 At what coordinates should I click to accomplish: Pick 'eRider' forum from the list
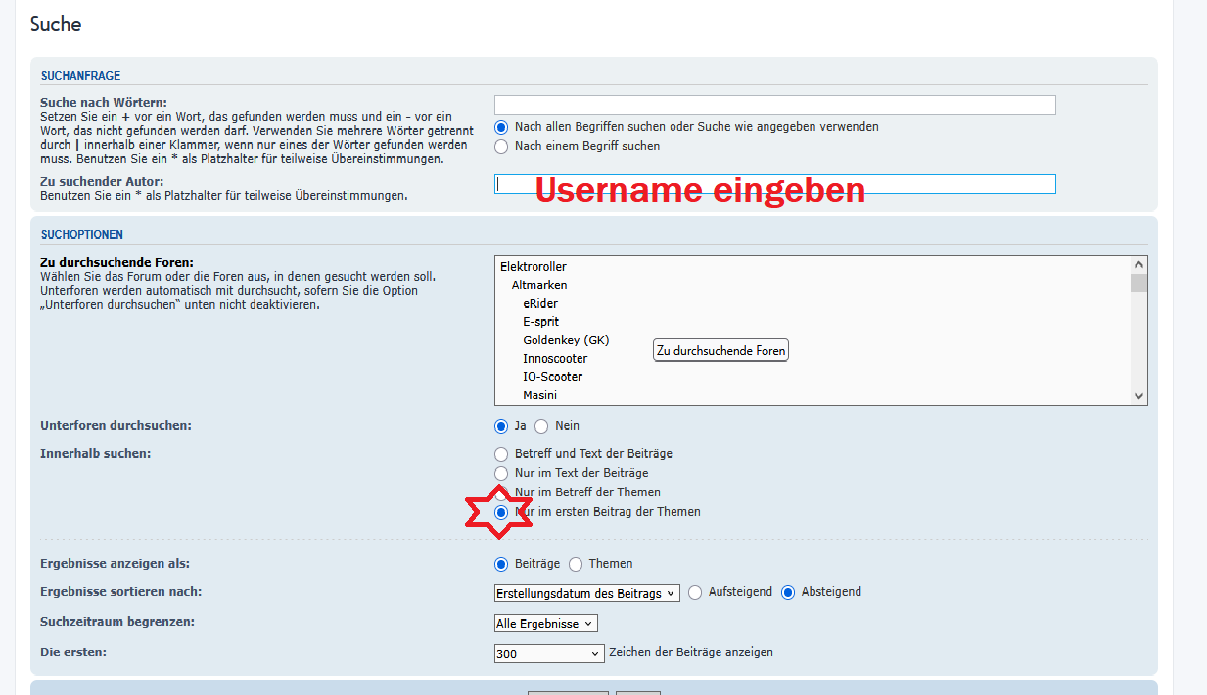click(x=540, y=304)
